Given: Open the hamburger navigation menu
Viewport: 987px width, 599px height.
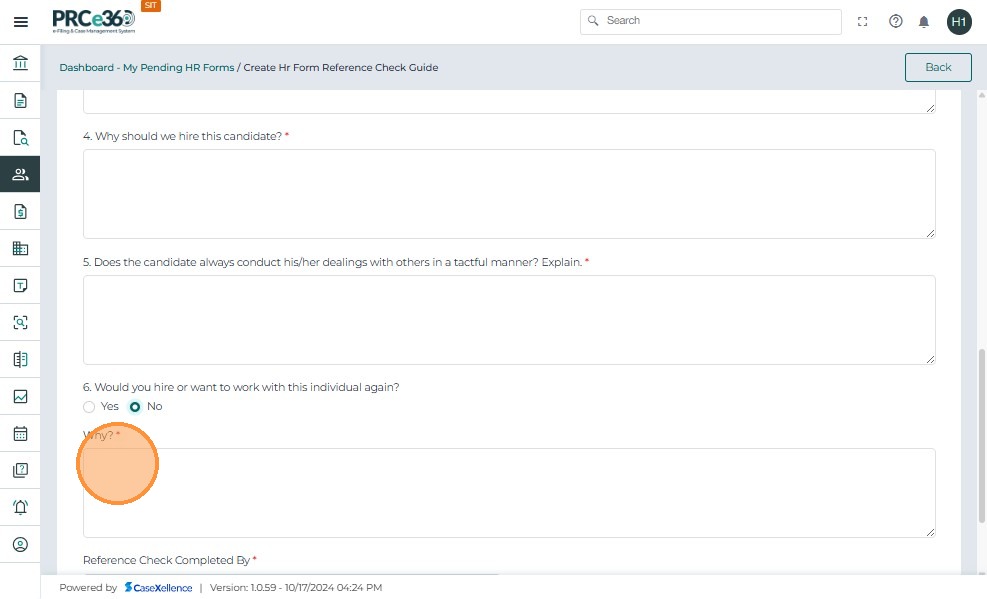Looking at the screenshot, I should [x=20, y=22].
